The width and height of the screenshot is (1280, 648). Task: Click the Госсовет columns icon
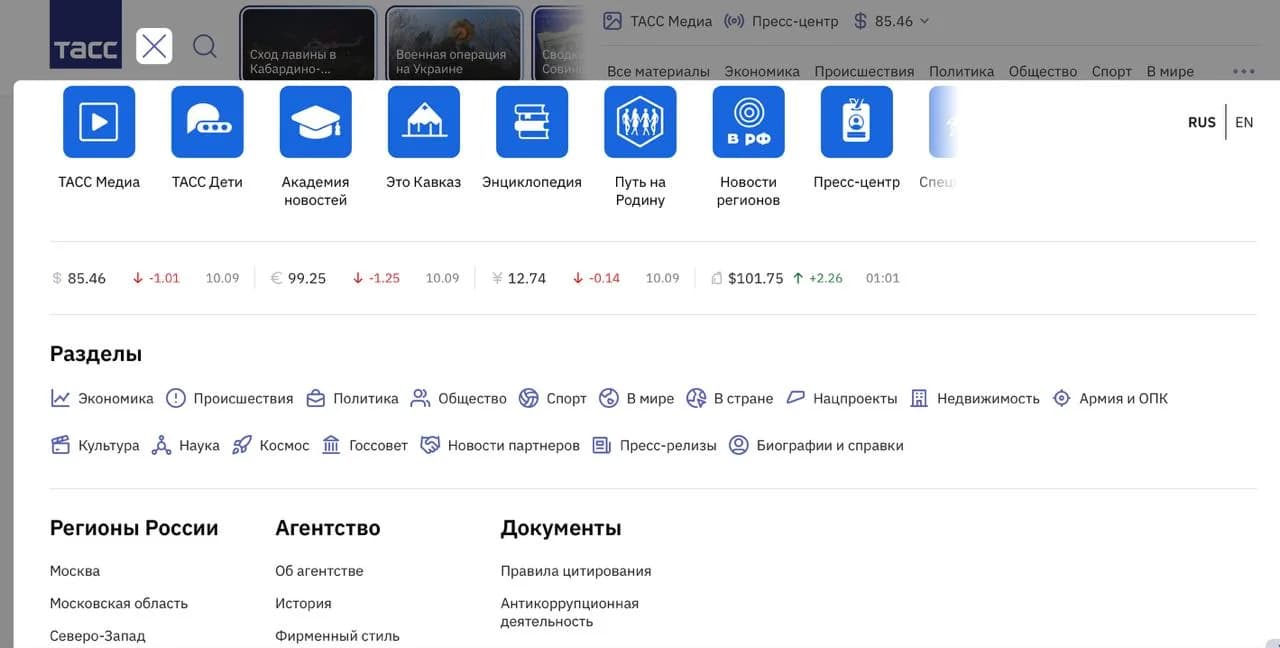331,445
